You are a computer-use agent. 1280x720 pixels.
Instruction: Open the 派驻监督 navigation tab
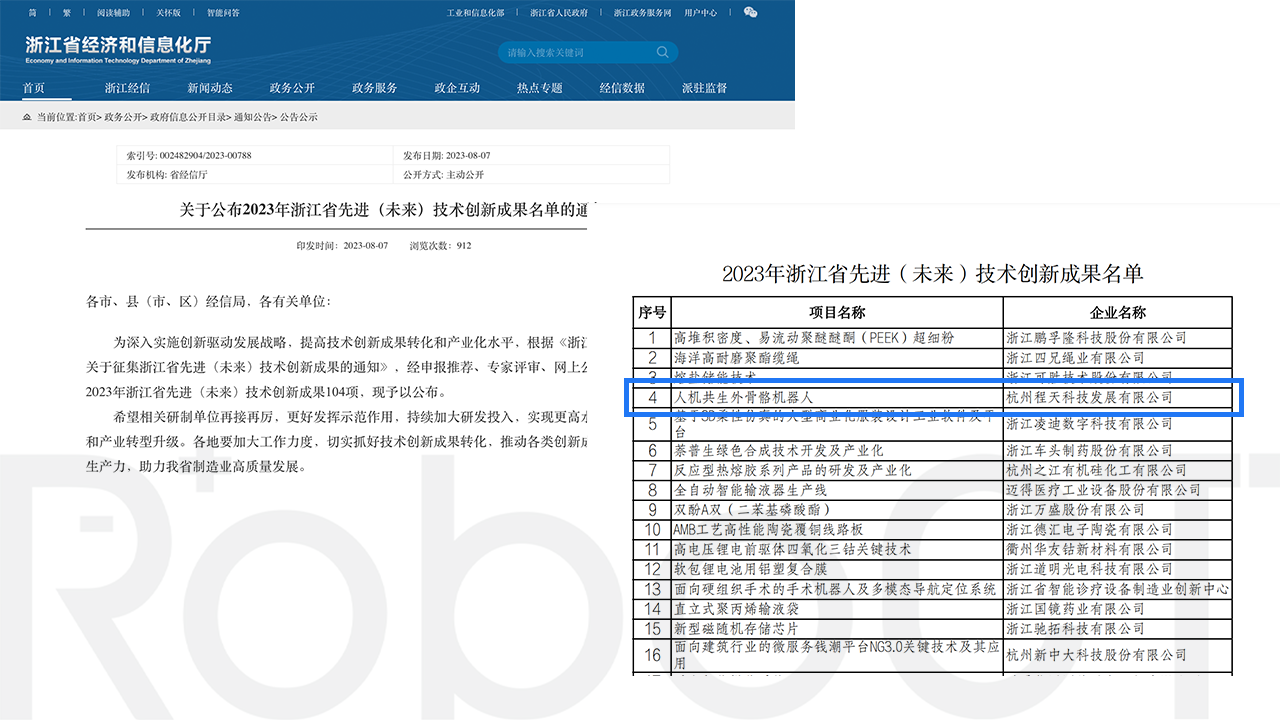click(704, 88)
